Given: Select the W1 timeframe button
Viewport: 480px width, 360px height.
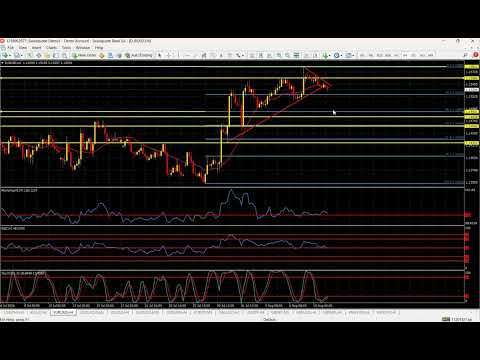Looking at the screenshot, I should click(x=422, y=55).
